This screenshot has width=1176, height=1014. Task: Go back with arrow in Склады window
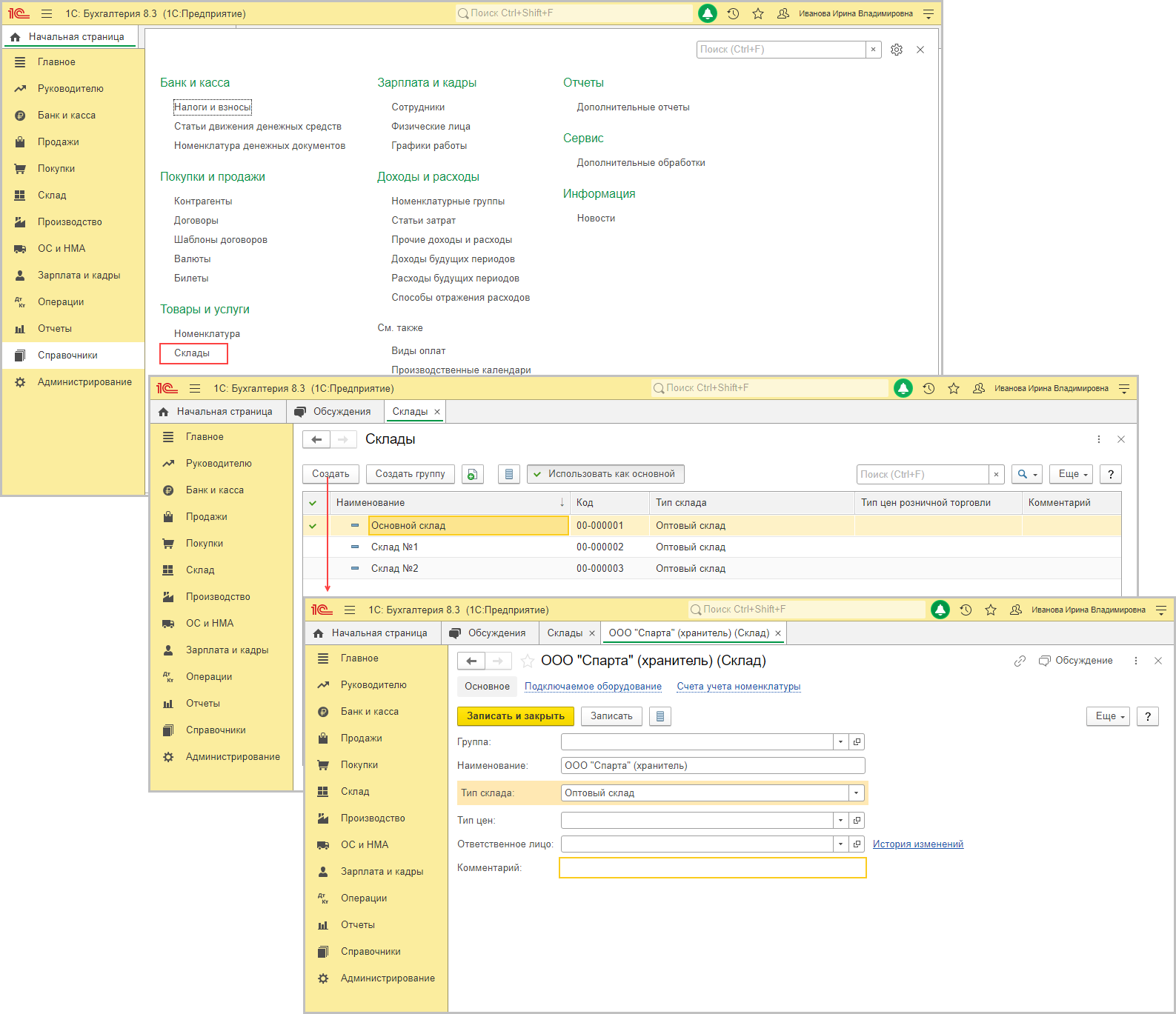point(316,439)
